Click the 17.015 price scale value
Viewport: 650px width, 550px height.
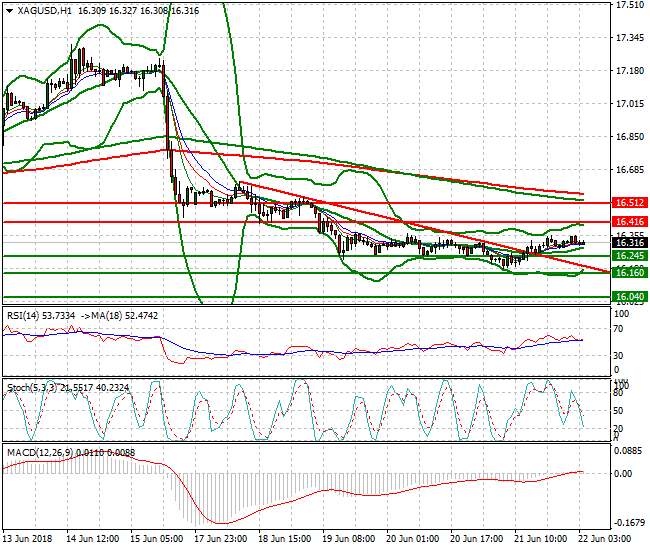pyautogui.click(x=630, y=104)
